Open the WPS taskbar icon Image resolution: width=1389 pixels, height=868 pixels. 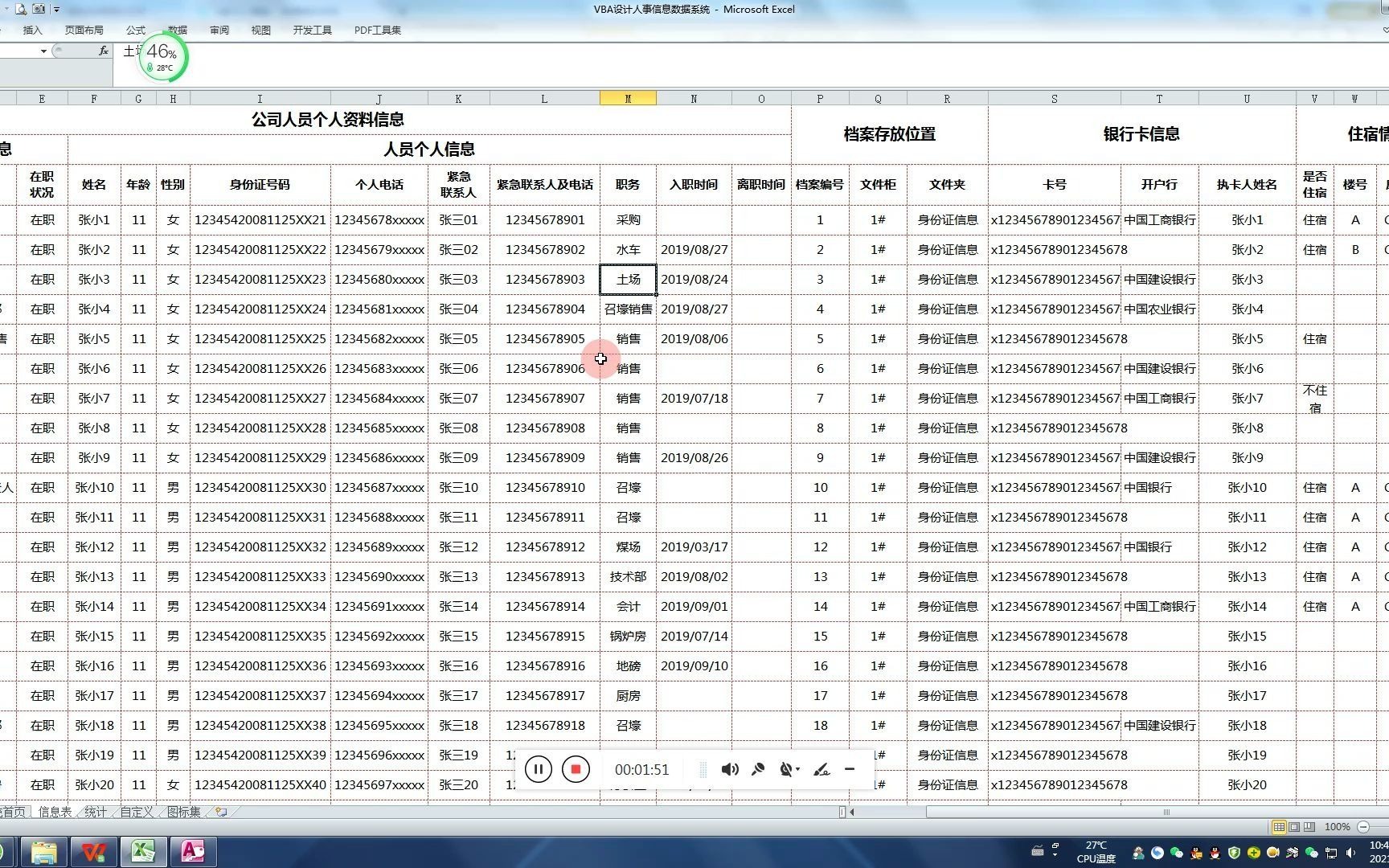tap(93, 852)
